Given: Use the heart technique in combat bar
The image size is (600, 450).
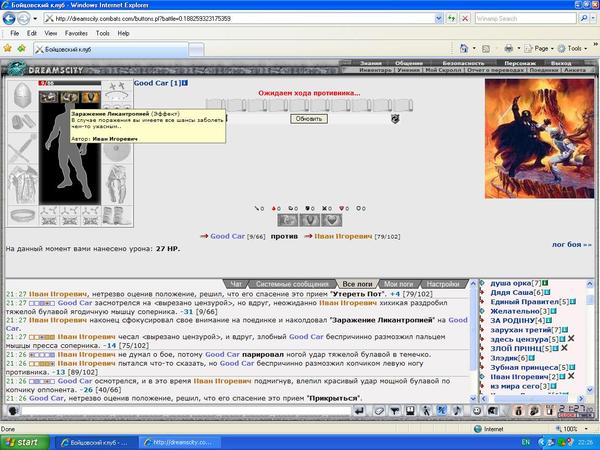Looking at the screenshot, I should (332, 220).
